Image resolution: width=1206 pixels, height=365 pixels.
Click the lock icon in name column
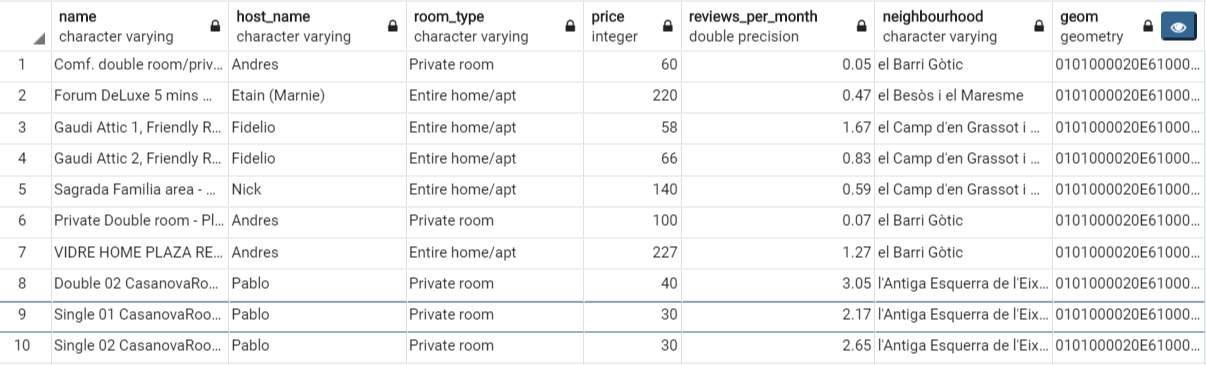(215, 27)
